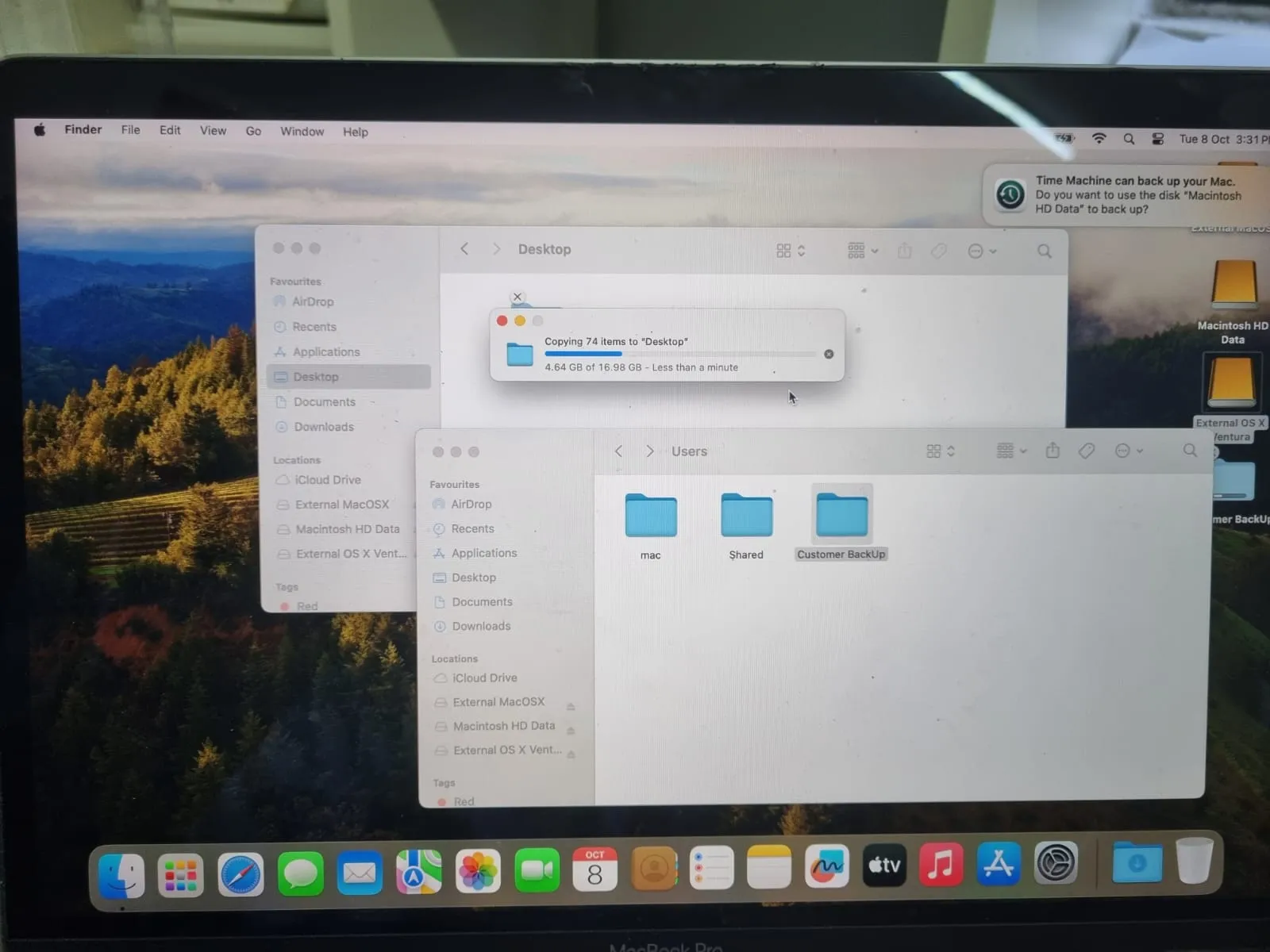The width and height of the screenshot is (1270, 952).
Task: Open group-by options in Users window
Action: [1011, 451]
